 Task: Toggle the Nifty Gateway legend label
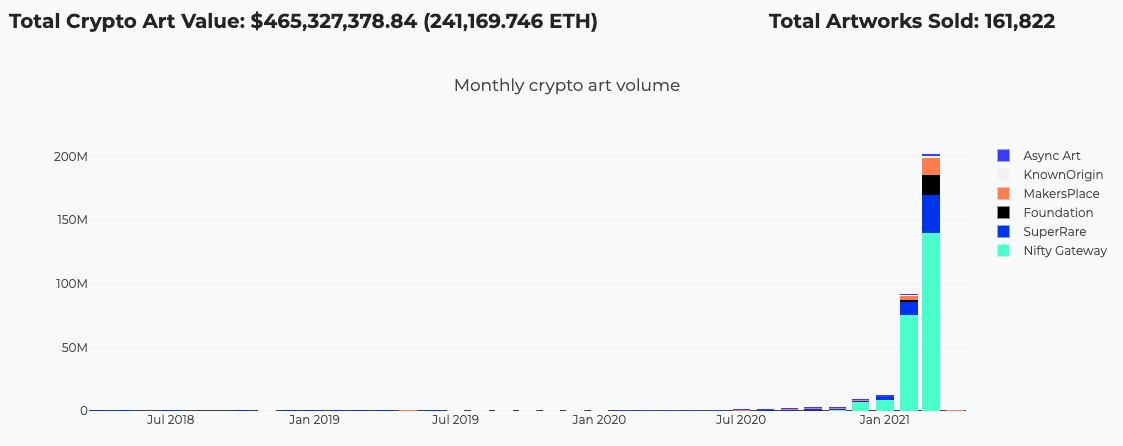[x=1065, y=251]
